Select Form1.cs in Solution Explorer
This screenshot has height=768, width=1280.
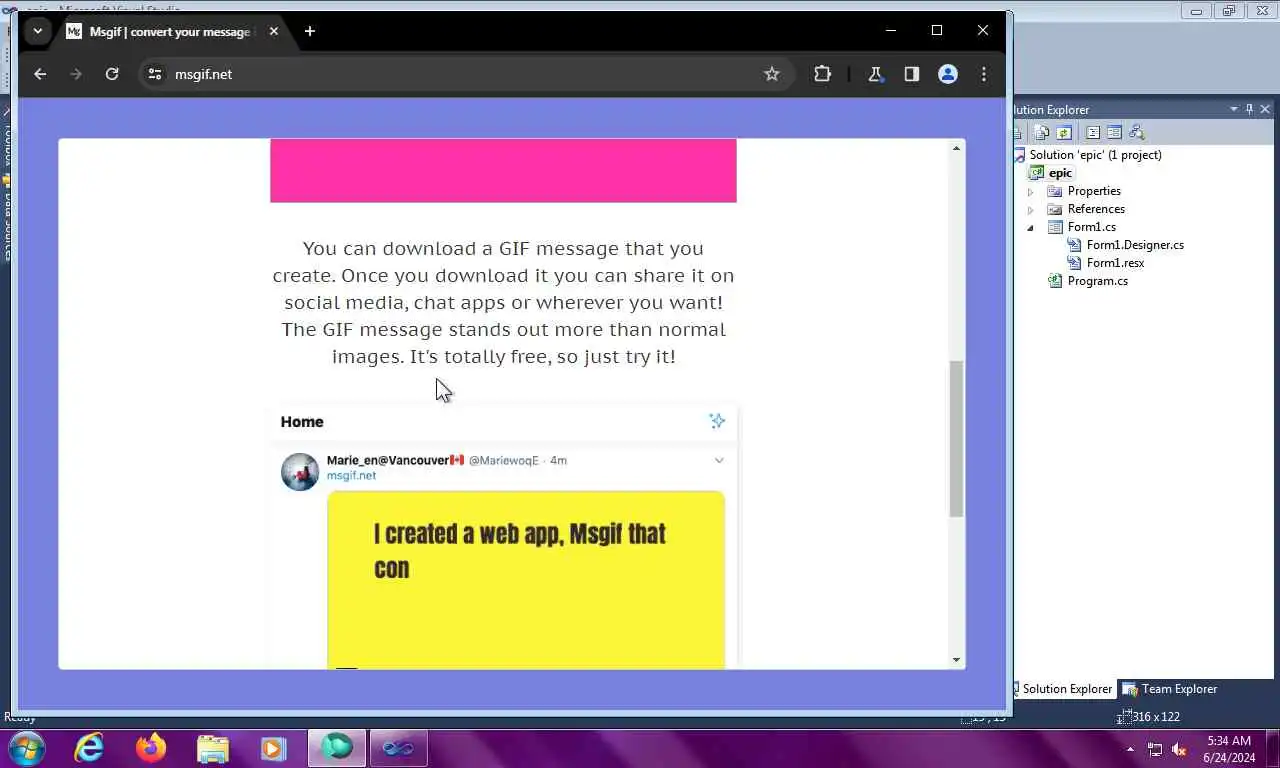(x=1091, y=227)
